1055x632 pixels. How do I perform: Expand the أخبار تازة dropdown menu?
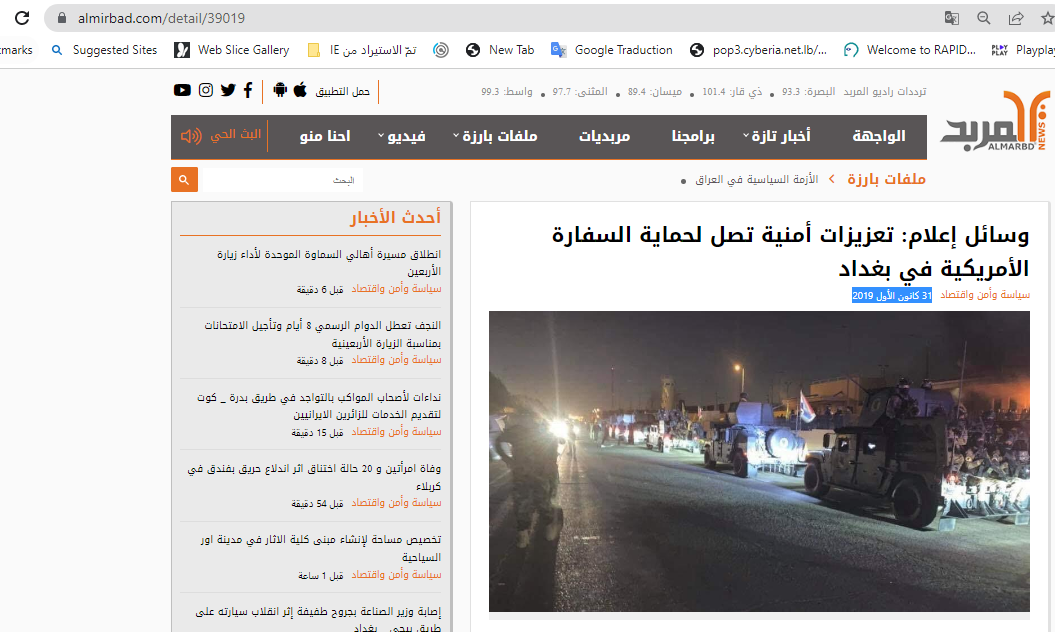(x=777, y=136)
